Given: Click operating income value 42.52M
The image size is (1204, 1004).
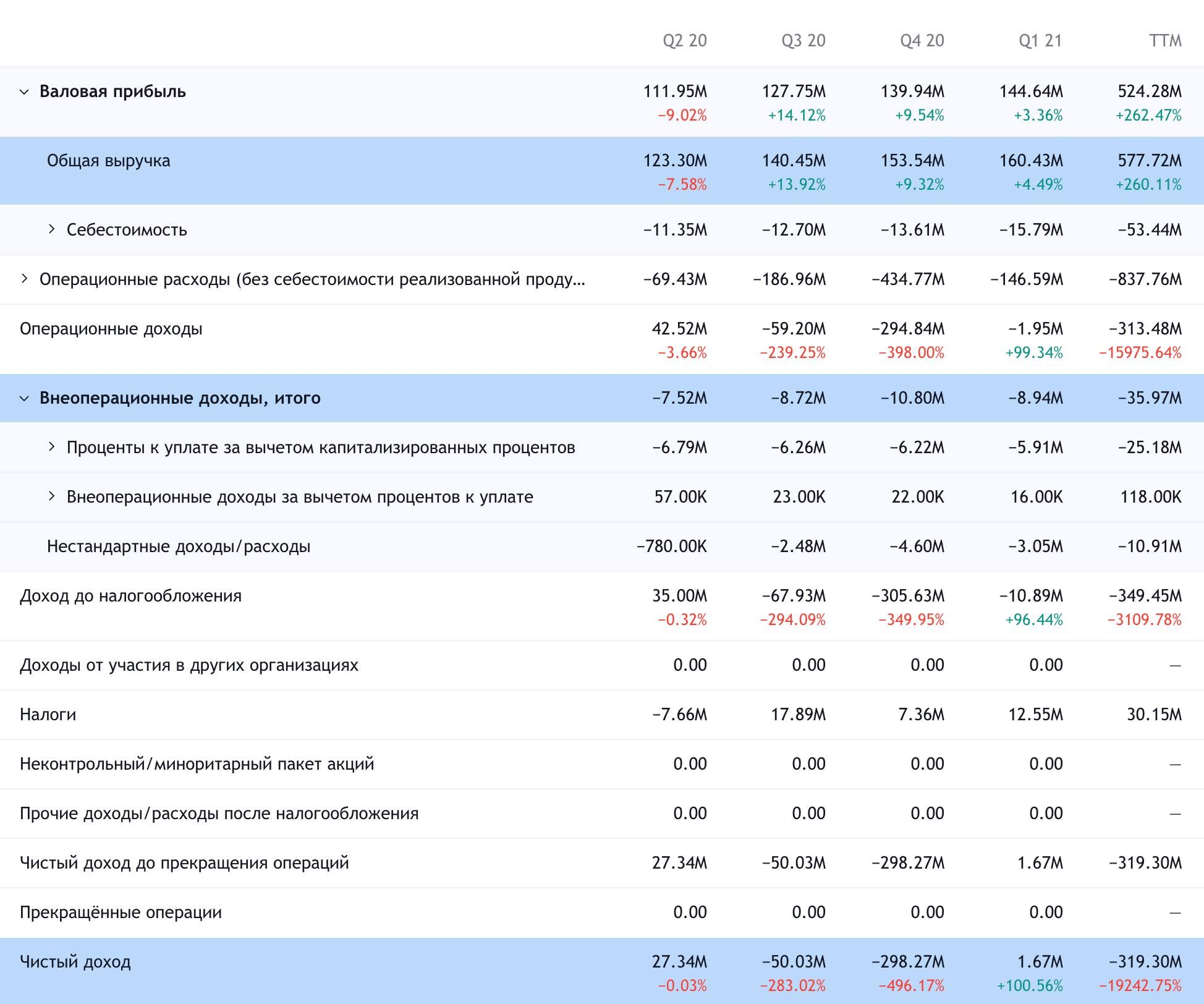Looking at the screenshot, I should pyautogui.click(x=679, y=329).
